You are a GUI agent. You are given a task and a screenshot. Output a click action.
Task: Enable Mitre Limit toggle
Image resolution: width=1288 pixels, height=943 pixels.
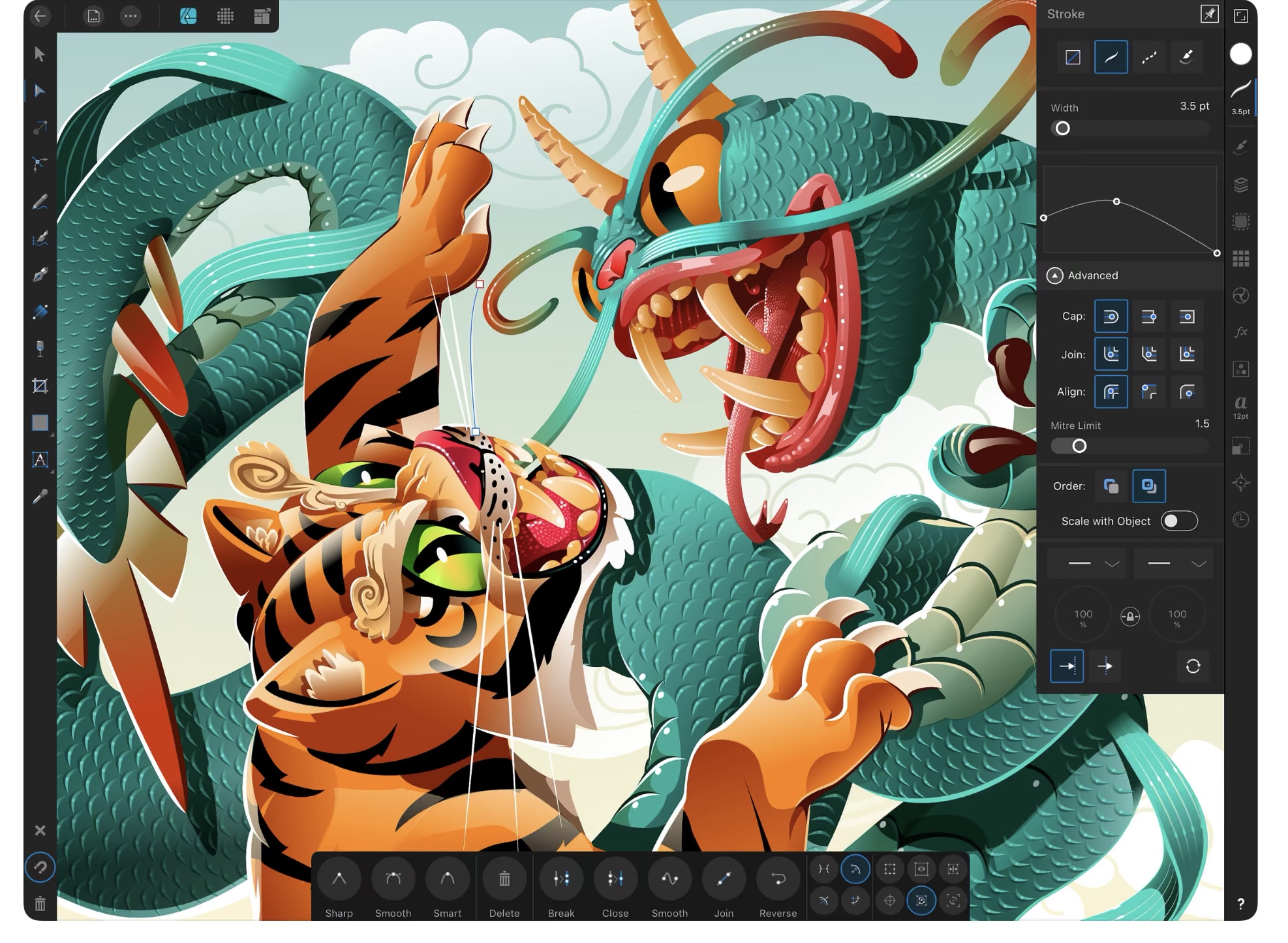pos(1079,446)
